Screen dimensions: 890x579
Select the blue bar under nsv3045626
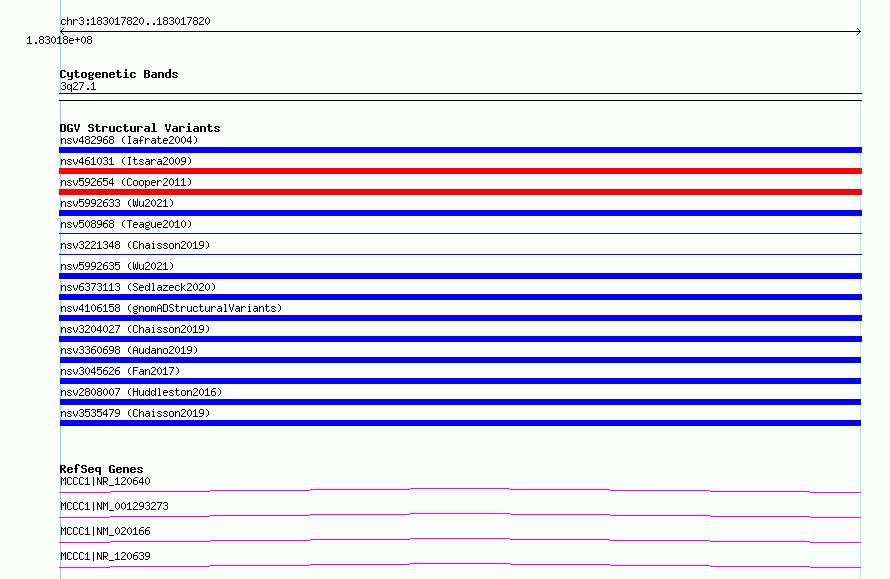(x=460, y=381)
